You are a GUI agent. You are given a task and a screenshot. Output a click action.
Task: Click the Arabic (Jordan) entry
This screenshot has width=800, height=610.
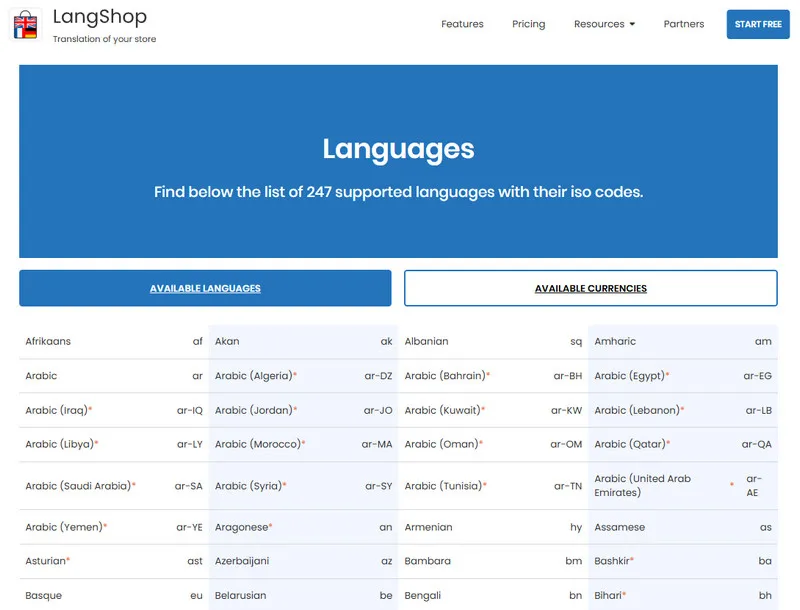click(x=303, y=410)
